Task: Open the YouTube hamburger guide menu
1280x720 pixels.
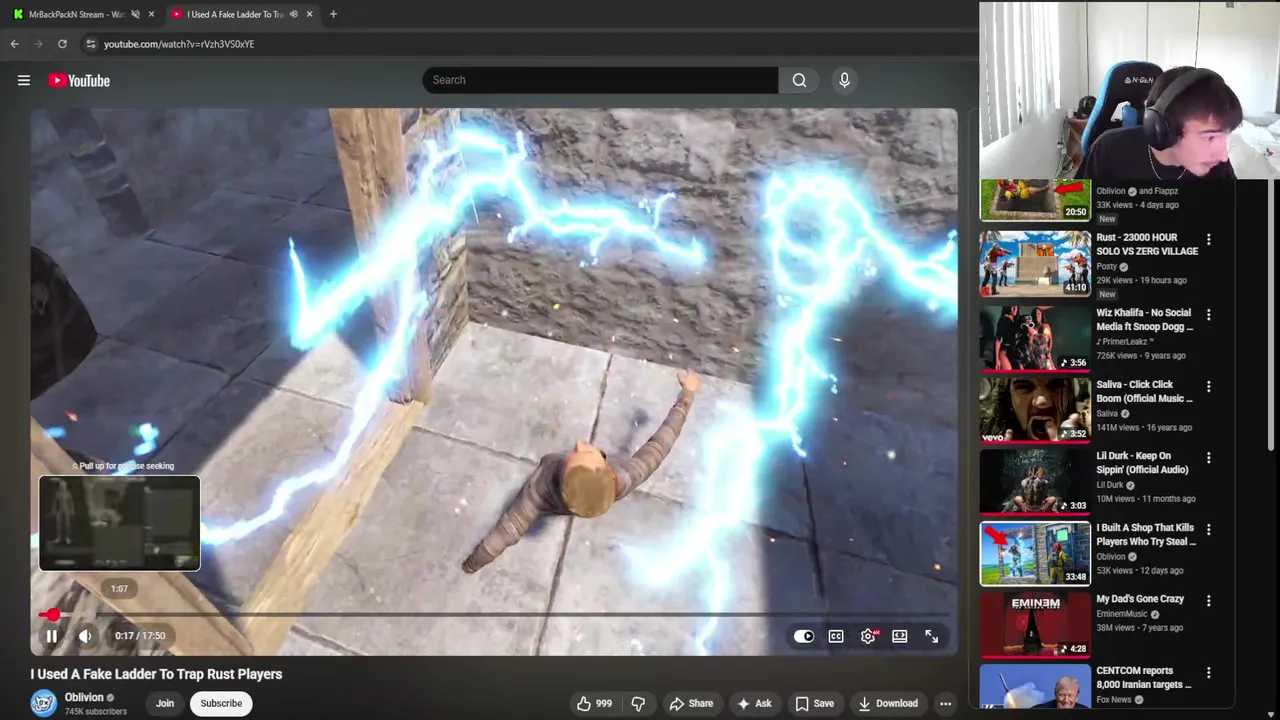Action: (x=24, y=80)
